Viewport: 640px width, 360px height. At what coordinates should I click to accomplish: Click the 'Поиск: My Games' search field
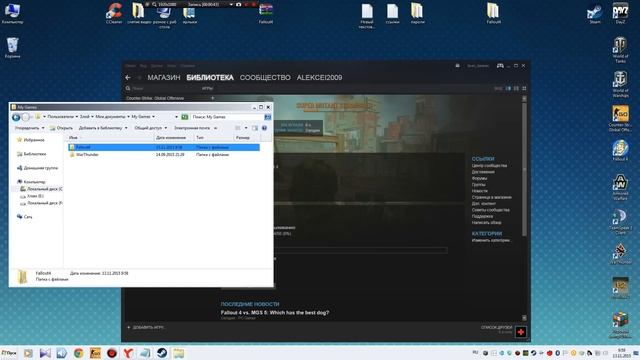pyautogui.click(x=228, y=117)
